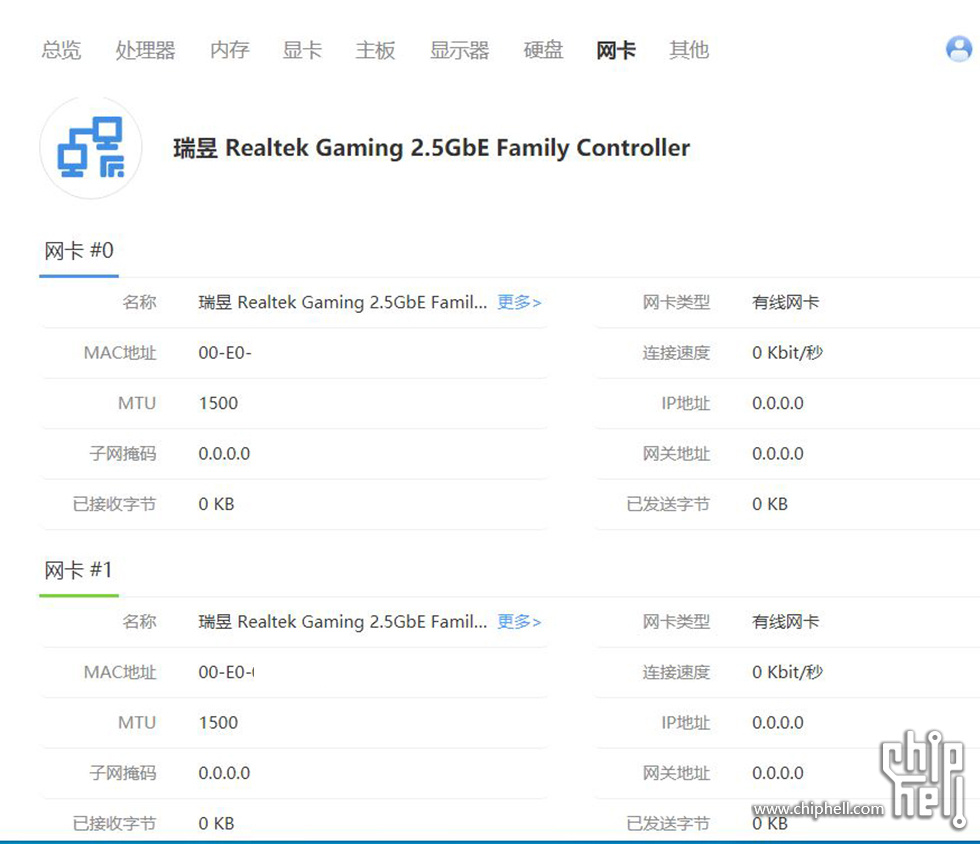Select the active 网卡 tab in top navigation
The width and height of the screenshot is (980, 844).
pos(616,50)
